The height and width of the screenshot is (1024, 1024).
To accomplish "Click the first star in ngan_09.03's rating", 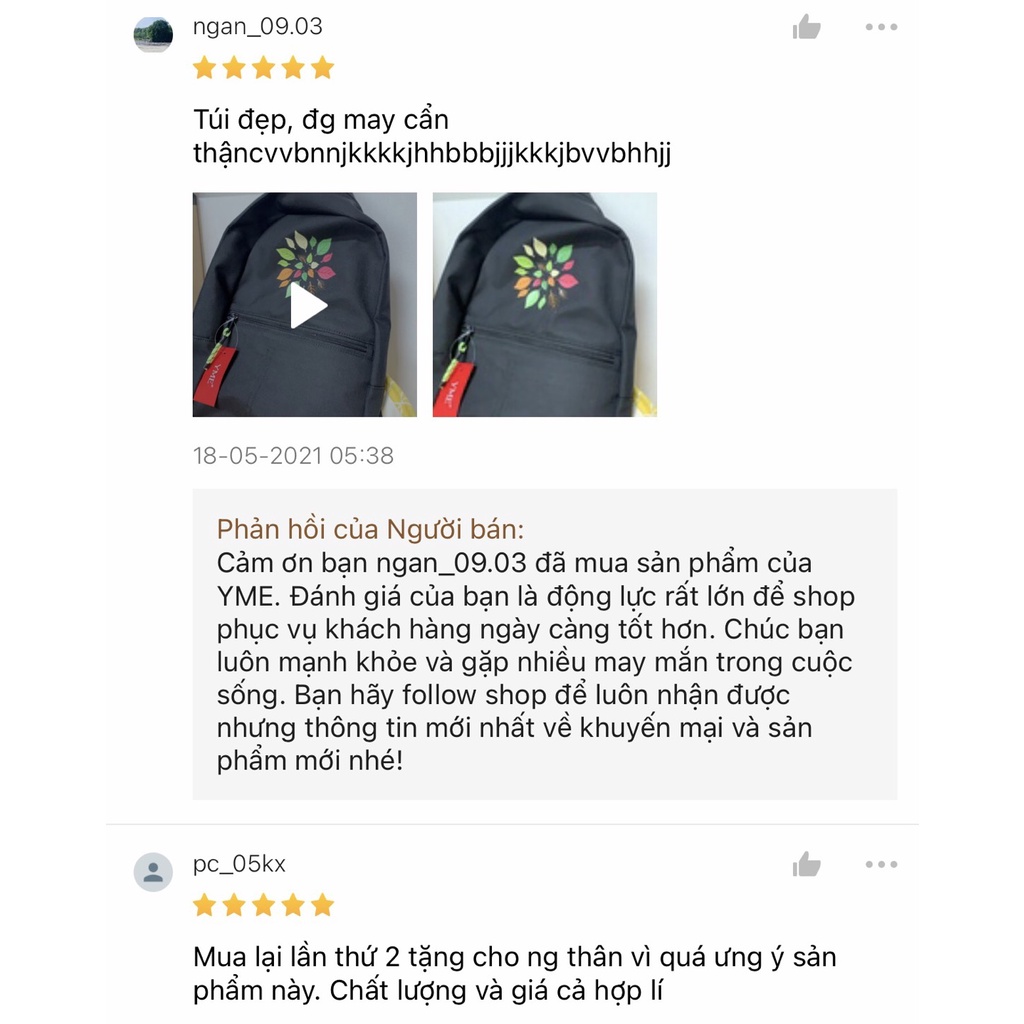I will [x=204, y=68].
